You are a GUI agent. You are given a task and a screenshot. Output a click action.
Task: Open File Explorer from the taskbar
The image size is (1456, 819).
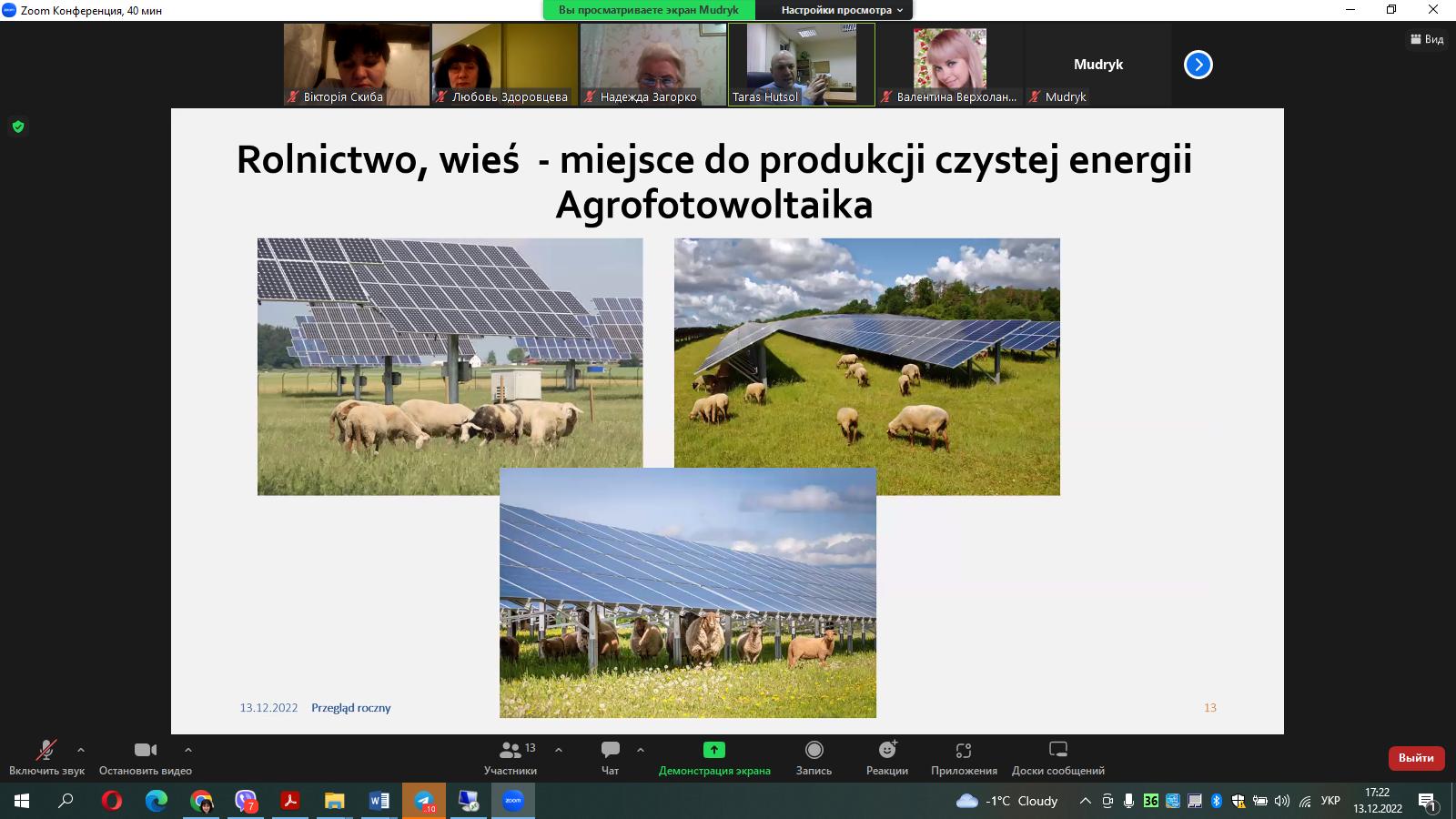(x=335, y=801)
